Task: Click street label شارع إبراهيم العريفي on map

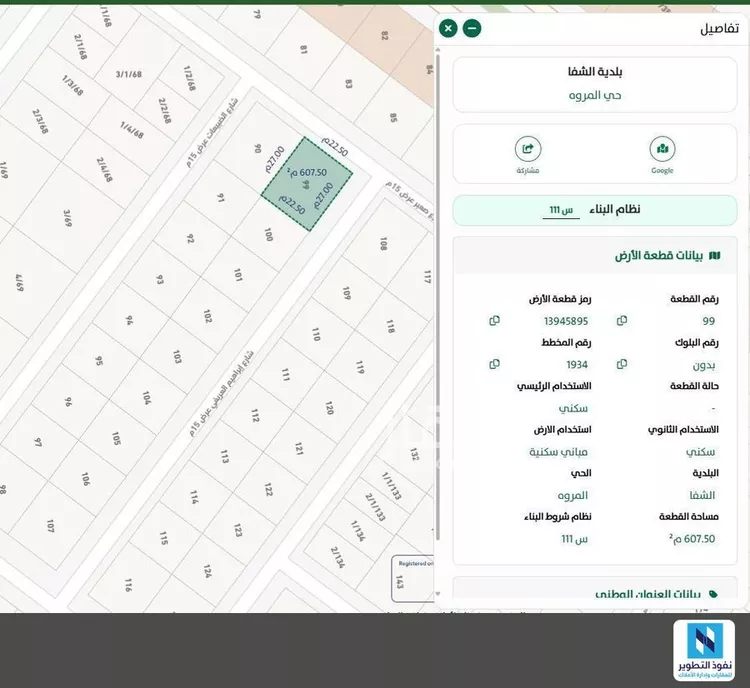Action: (221, 392)
